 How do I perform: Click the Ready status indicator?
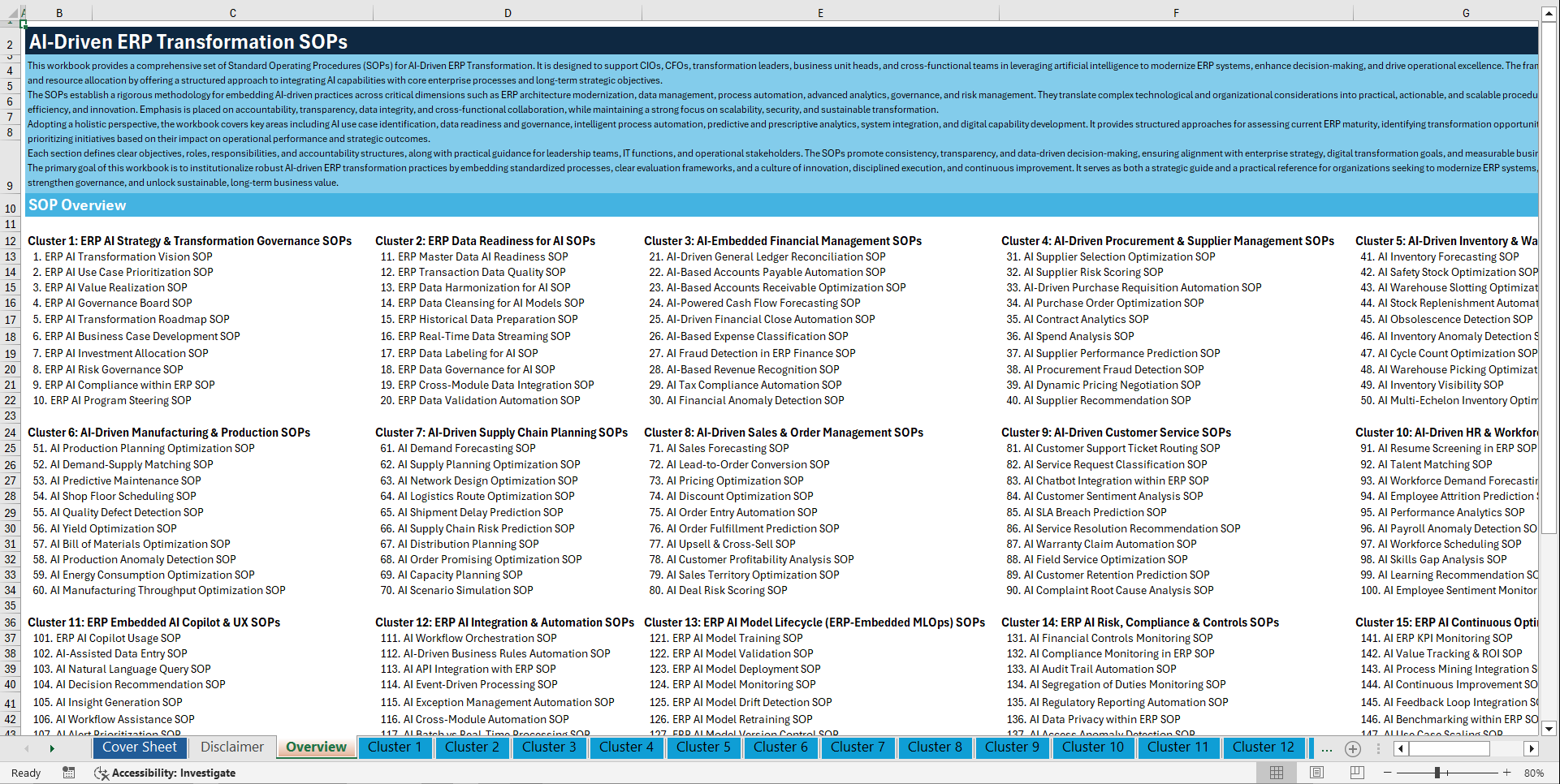pos(26,773)
